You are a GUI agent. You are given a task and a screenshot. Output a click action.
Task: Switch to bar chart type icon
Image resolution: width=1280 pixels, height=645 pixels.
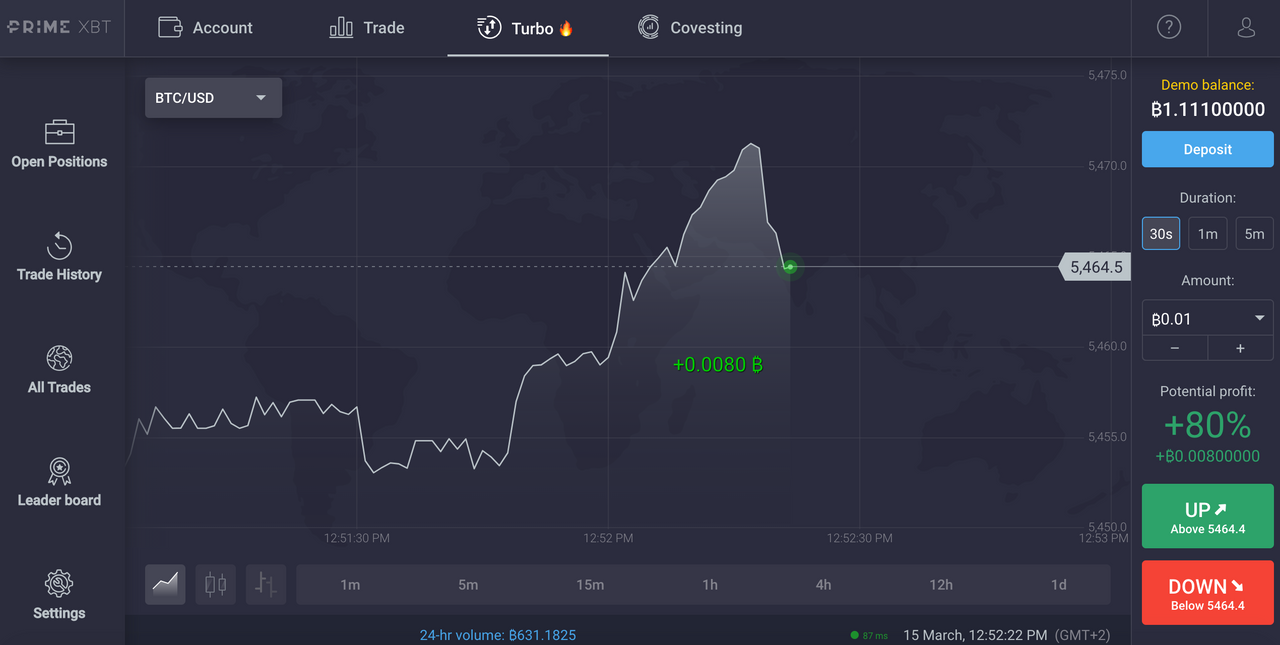pos(266,584)
